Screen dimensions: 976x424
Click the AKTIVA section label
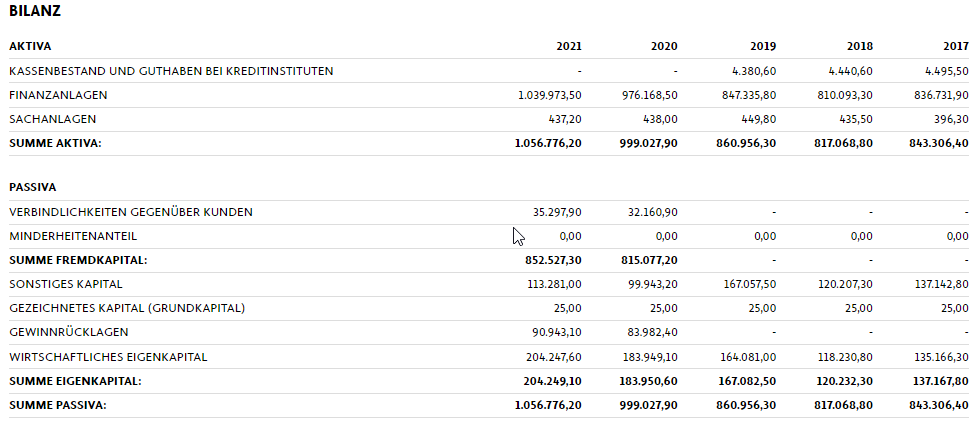30,46
